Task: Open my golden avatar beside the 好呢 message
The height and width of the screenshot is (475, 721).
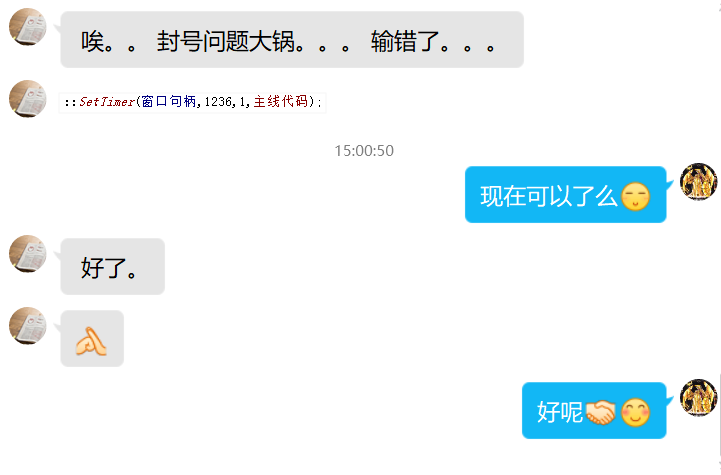Action: tap(698, 398)
